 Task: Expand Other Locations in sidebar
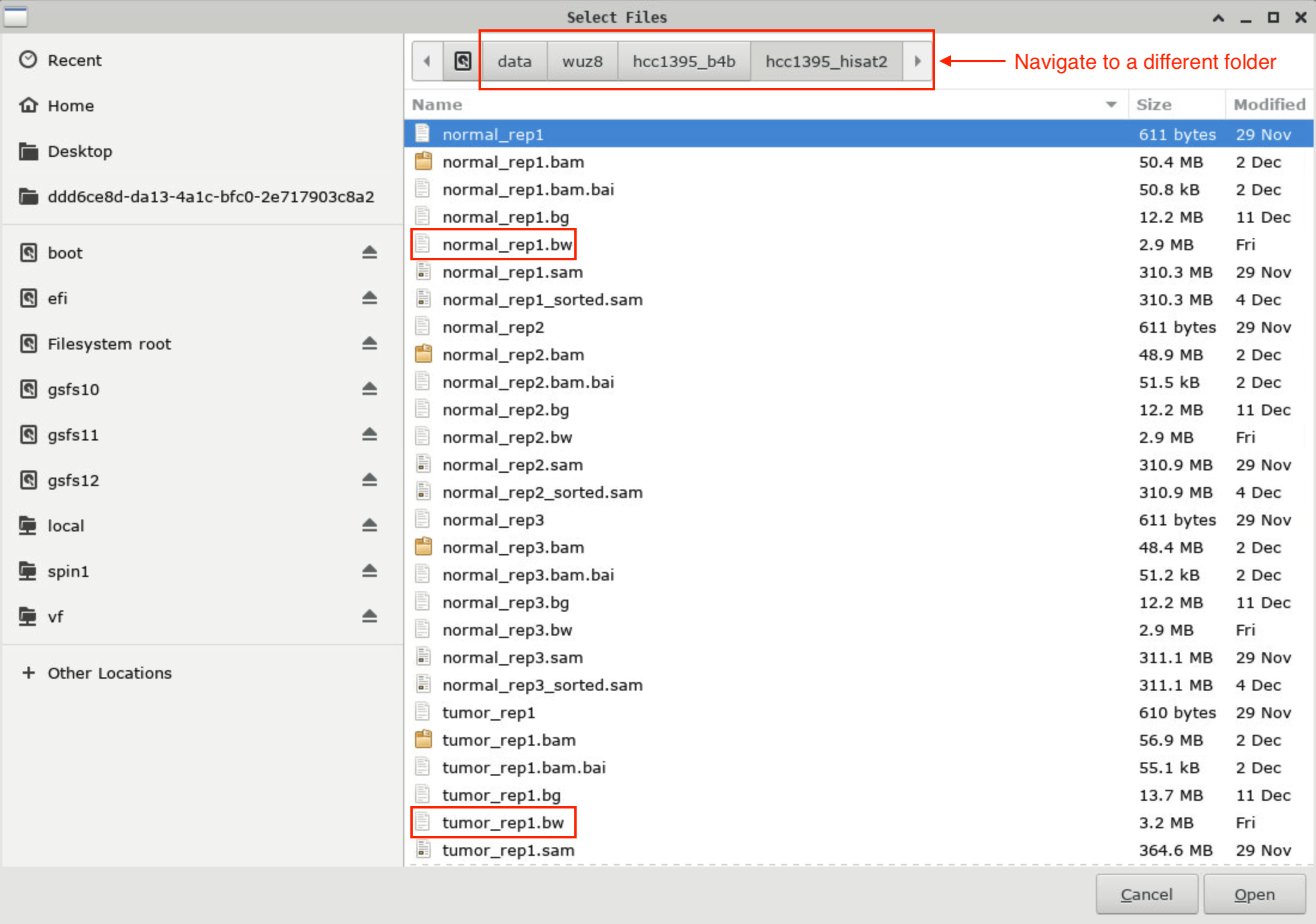pyautogui.click(x=109, y=673)
